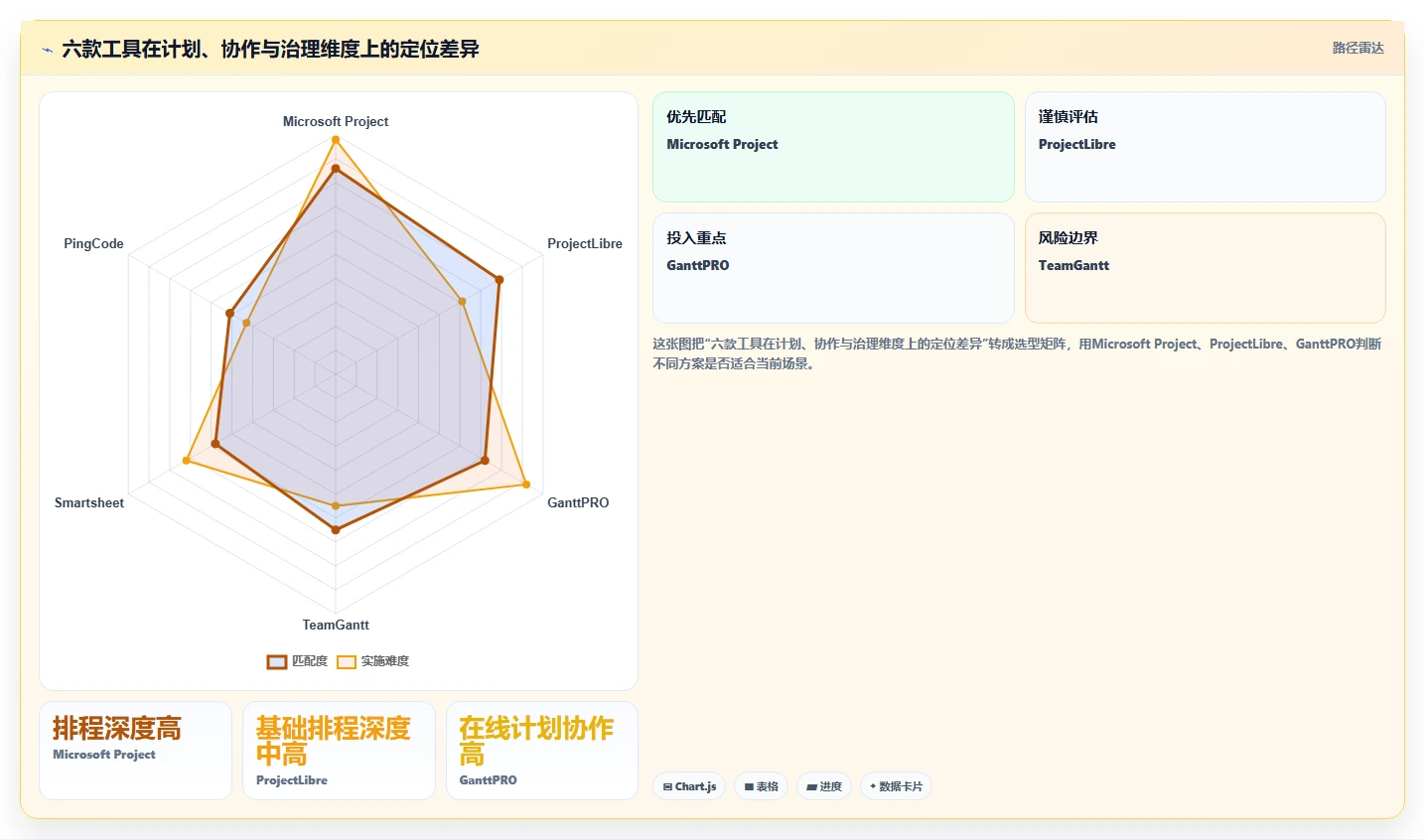Open the 优先匹配 Microsoft Project card
This screenshot has width=1425, height=840.
[833, 147]
